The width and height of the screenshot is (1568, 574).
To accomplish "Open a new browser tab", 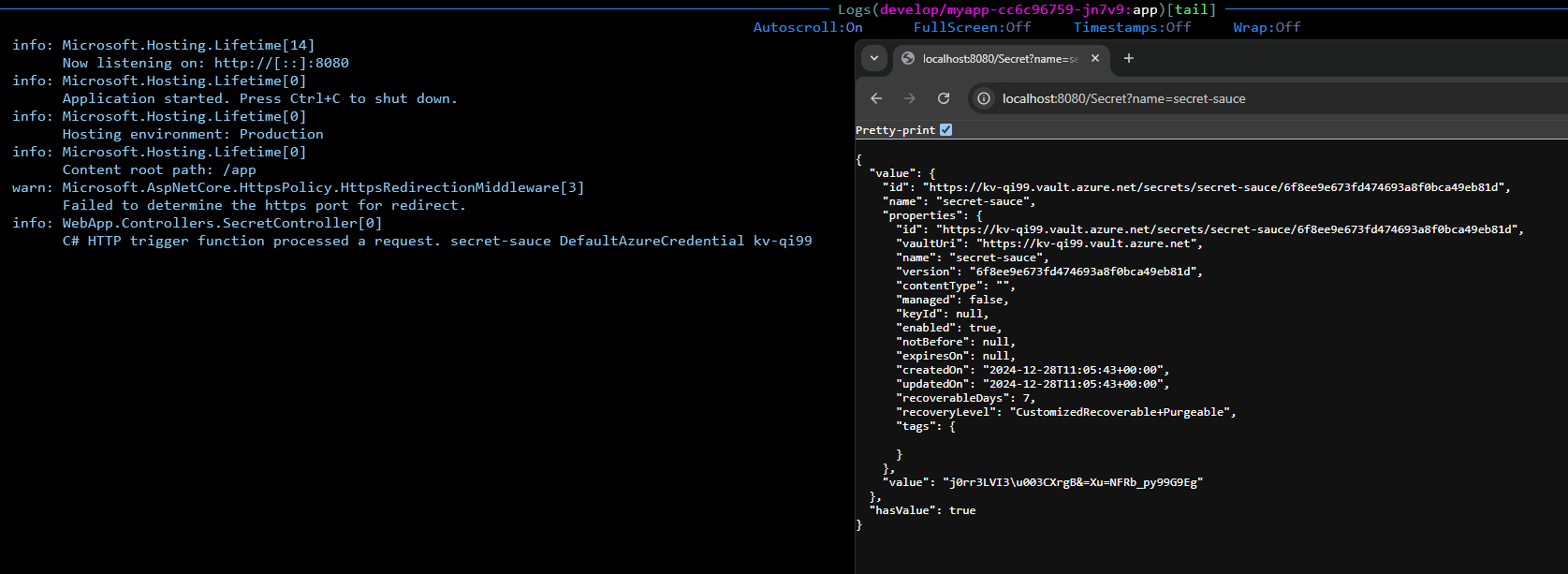I will click(1129, 58).
